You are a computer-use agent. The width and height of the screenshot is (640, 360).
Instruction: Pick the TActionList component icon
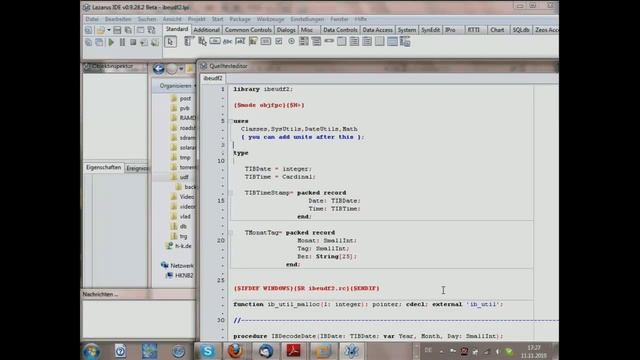405,41
